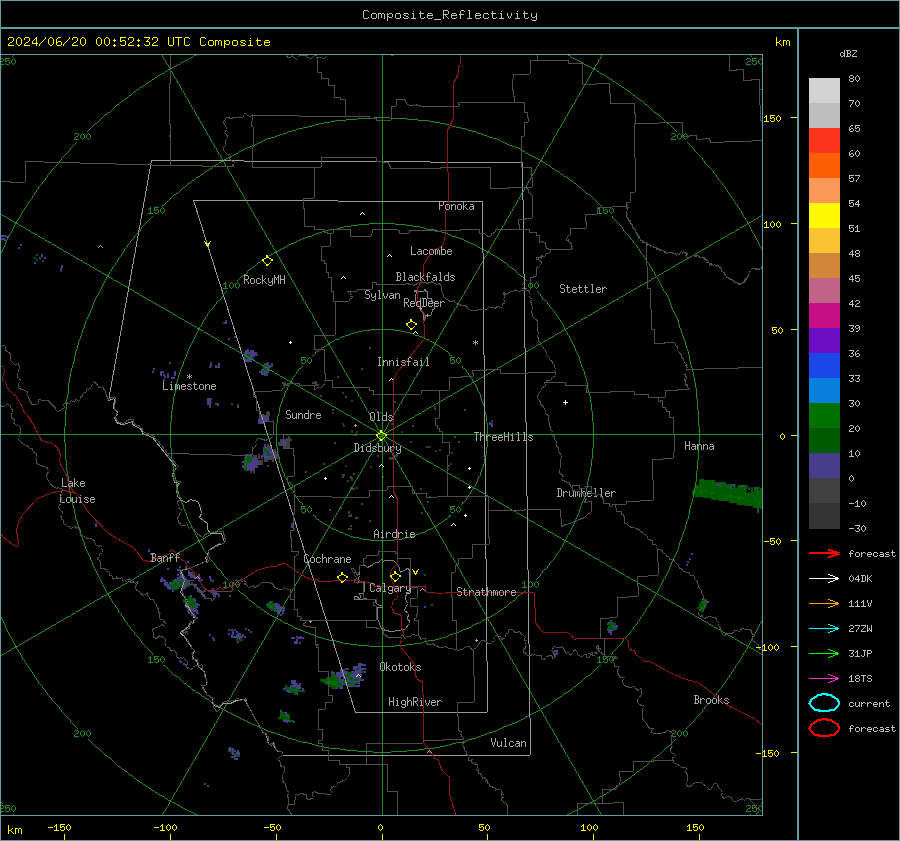Click the Airdrie label
Screen dimensions: 900x841
coord(394,534)
